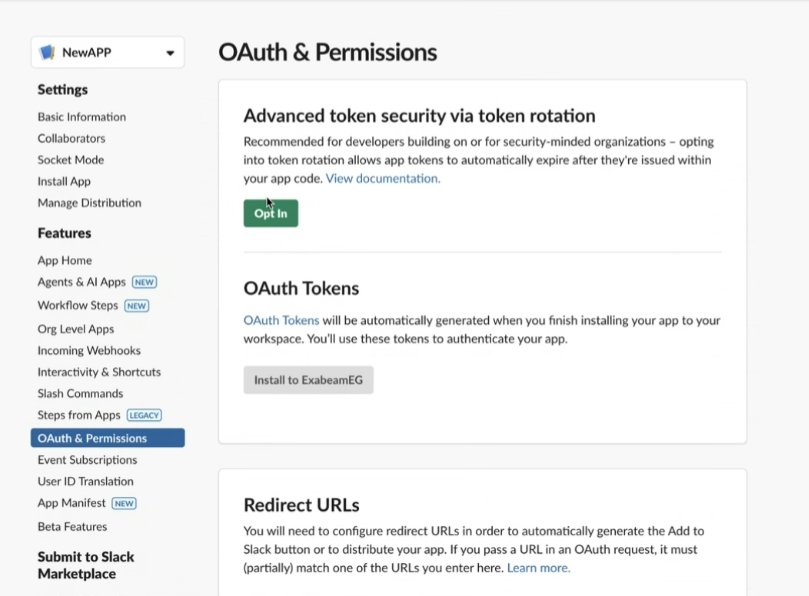This screenshot has width=809, height=596.
Task: Select Slash Commands in Features
Action: pyautogui.click(x=80, y=394)
